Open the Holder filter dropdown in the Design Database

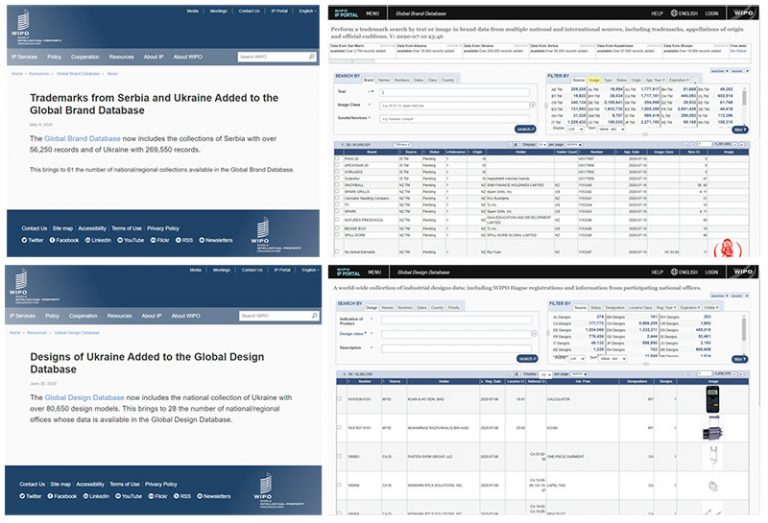tap(711, 308)
